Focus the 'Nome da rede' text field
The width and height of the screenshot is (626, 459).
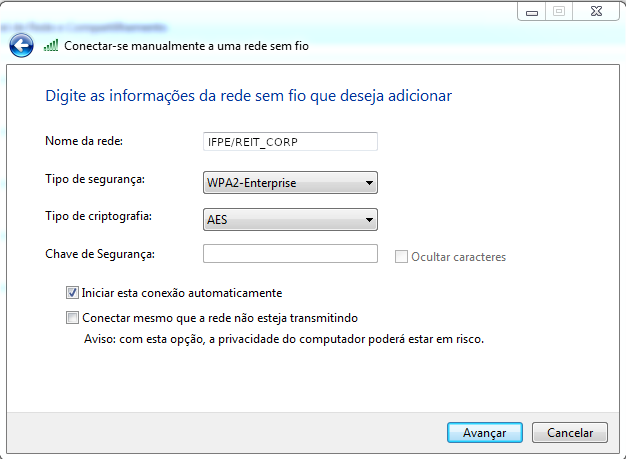290,142
